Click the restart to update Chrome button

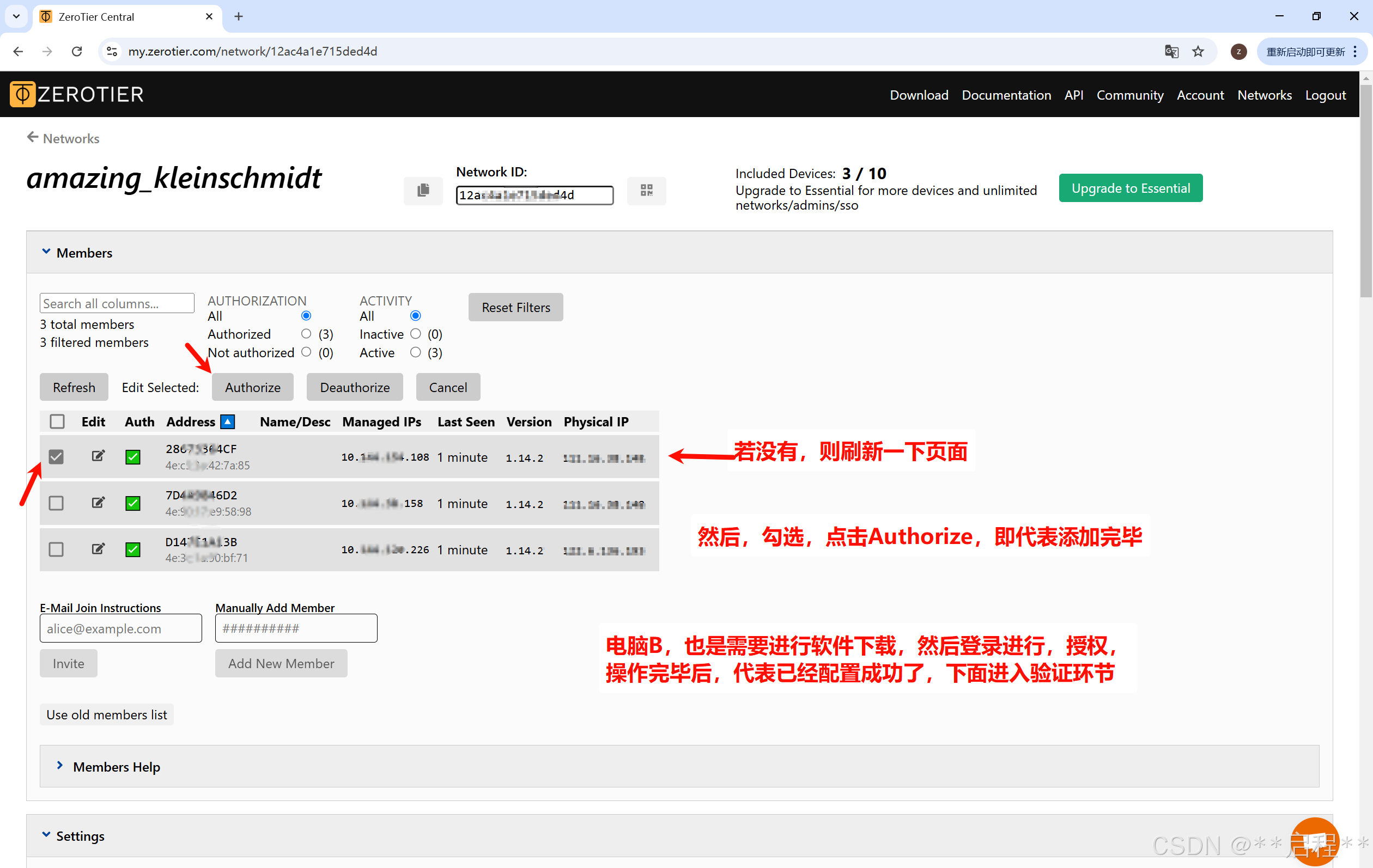pyautogui.click(x=1306, y=51)
